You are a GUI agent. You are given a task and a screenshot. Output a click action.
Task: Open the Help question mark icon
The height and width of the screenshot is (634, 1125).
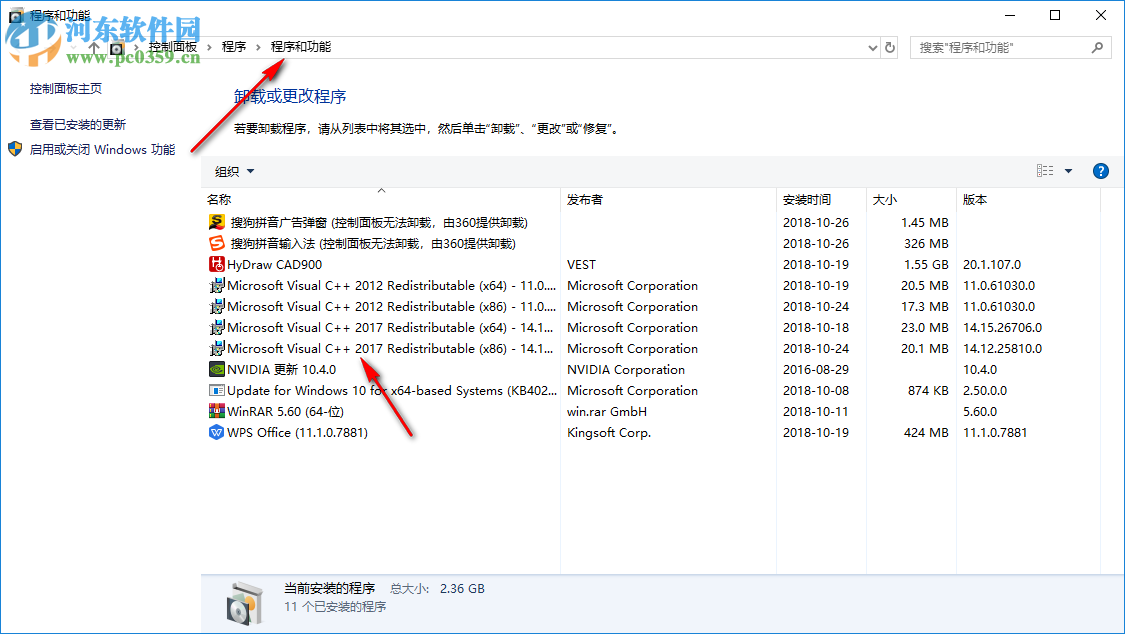coord(1100,170)
